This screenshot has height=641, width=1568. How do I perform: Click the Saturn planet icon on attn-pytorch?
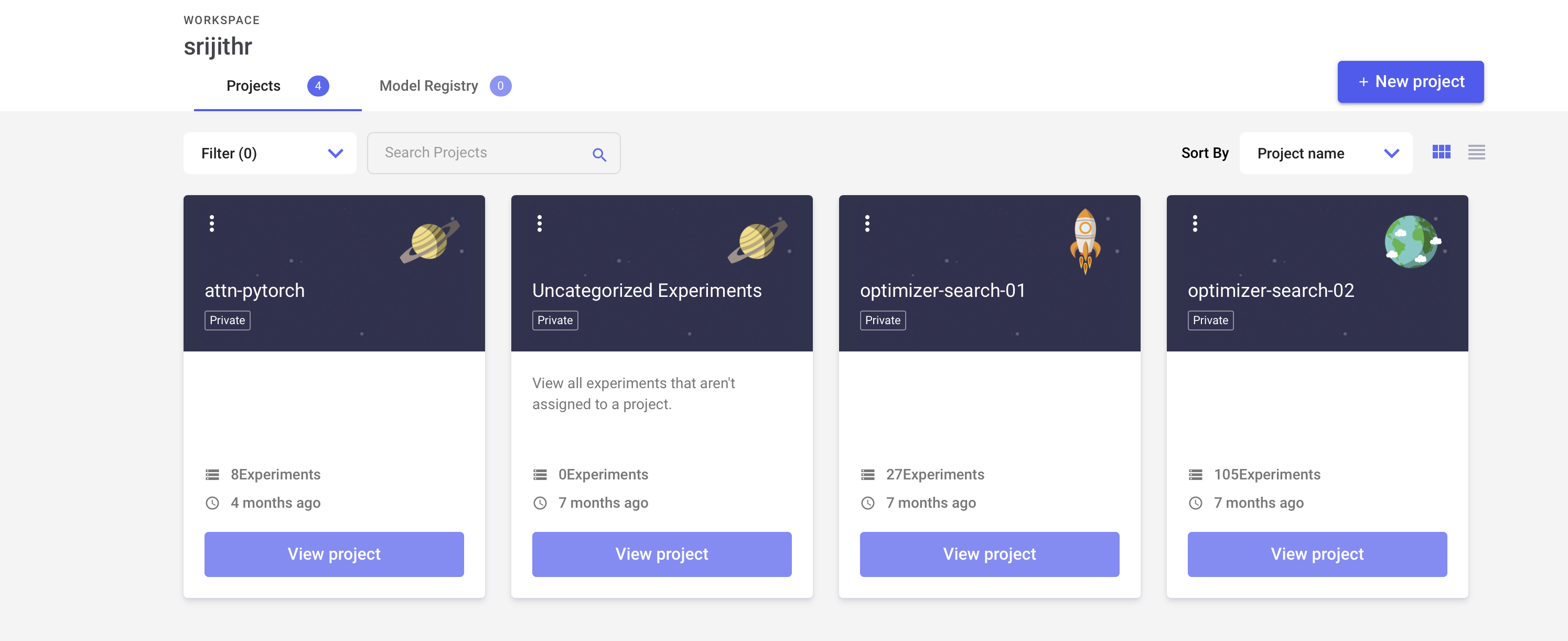coord(429,240)
